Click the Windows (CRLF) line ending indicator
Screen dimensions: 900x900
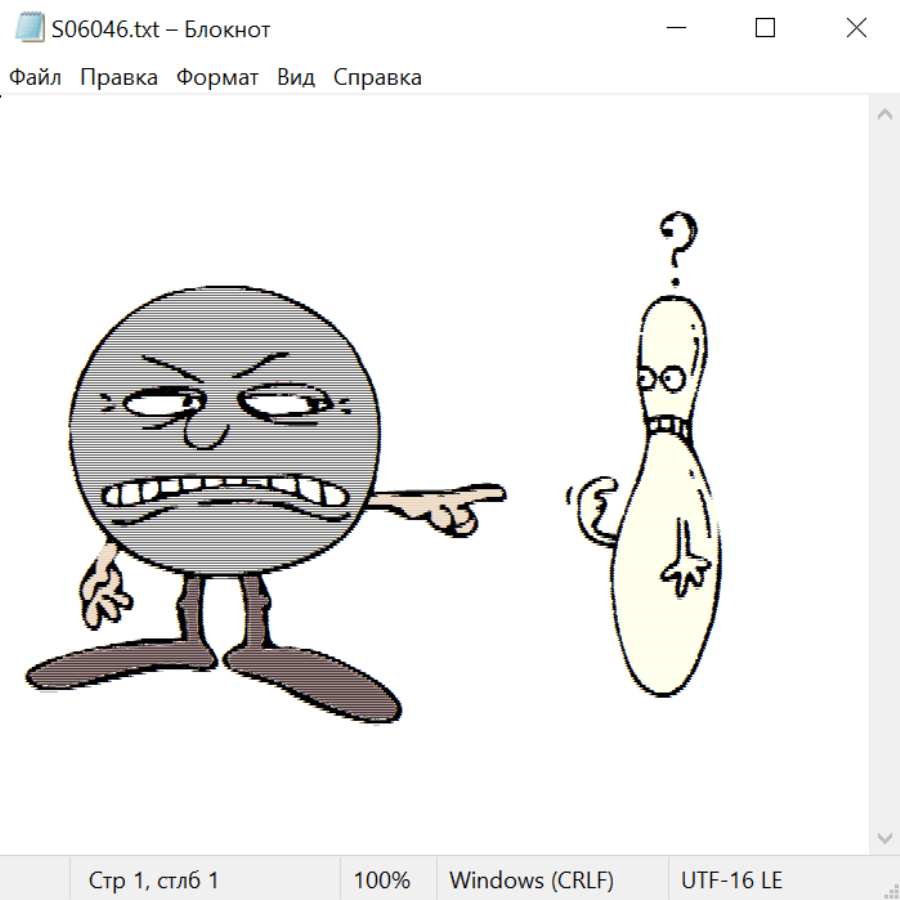531,880
